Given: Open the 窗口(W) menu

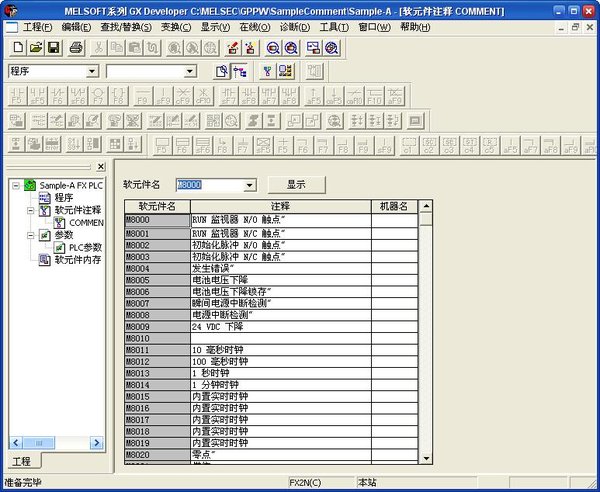Looking at the screenshot, I should pyautogui.click(x=374, y=27).
